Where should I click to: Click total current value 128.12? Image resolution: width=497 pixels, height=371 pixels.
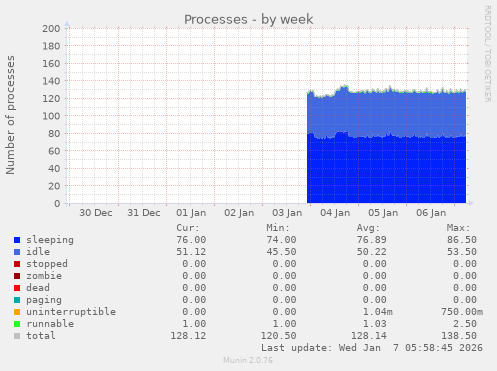click(188, 336)
